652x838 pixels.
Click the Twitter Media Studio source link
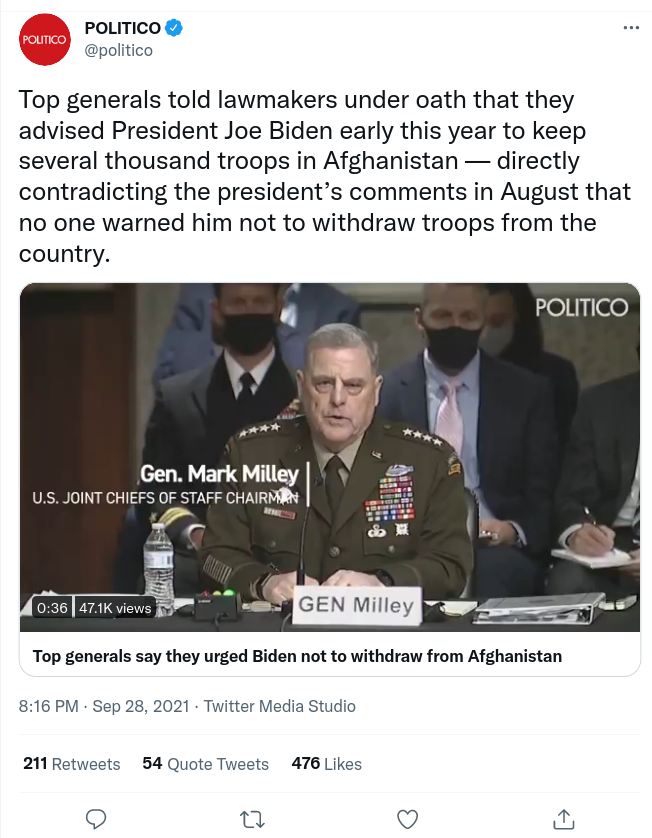[x=279, y=706]
